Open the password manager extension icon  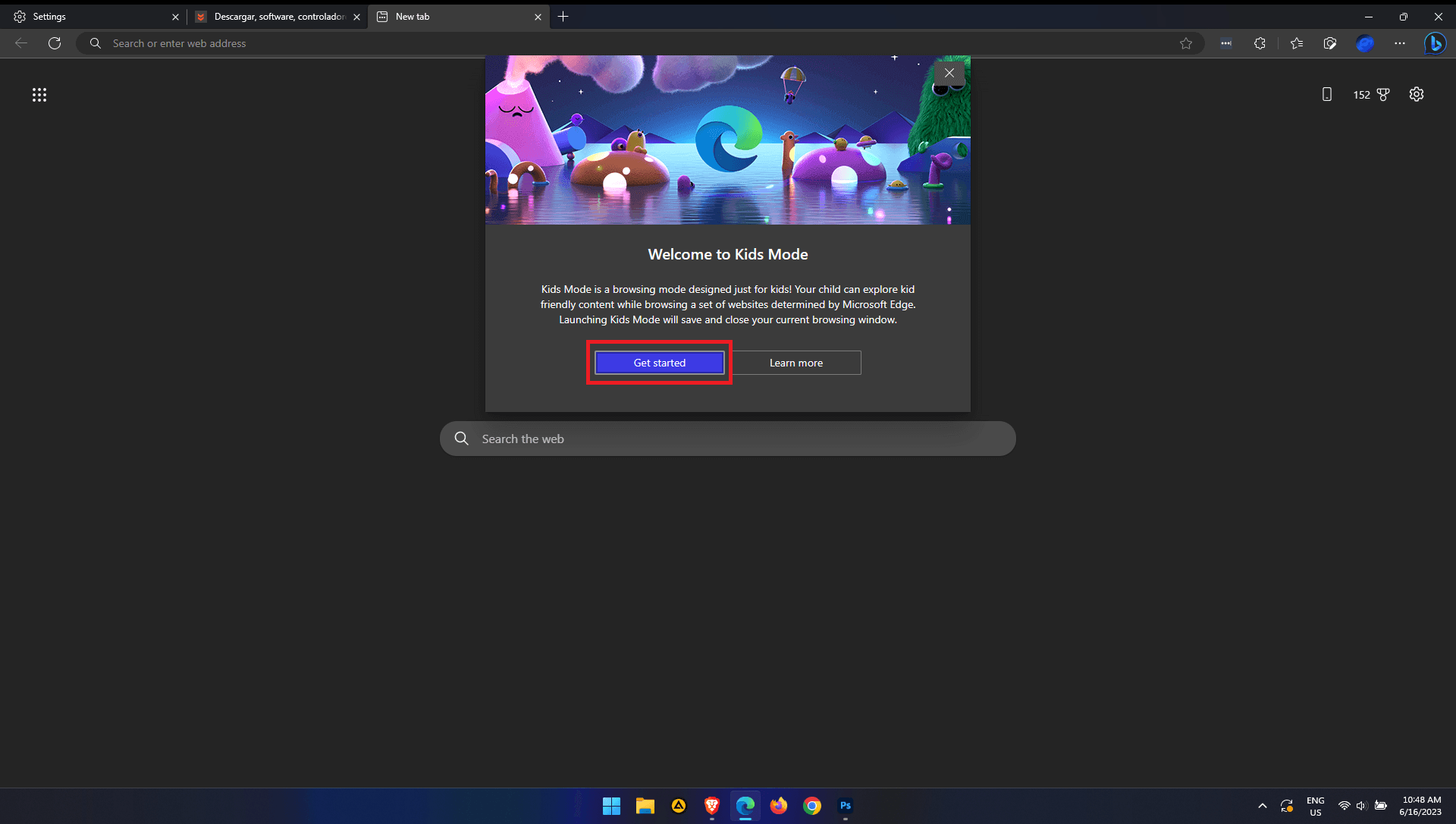coord(1226,43)
